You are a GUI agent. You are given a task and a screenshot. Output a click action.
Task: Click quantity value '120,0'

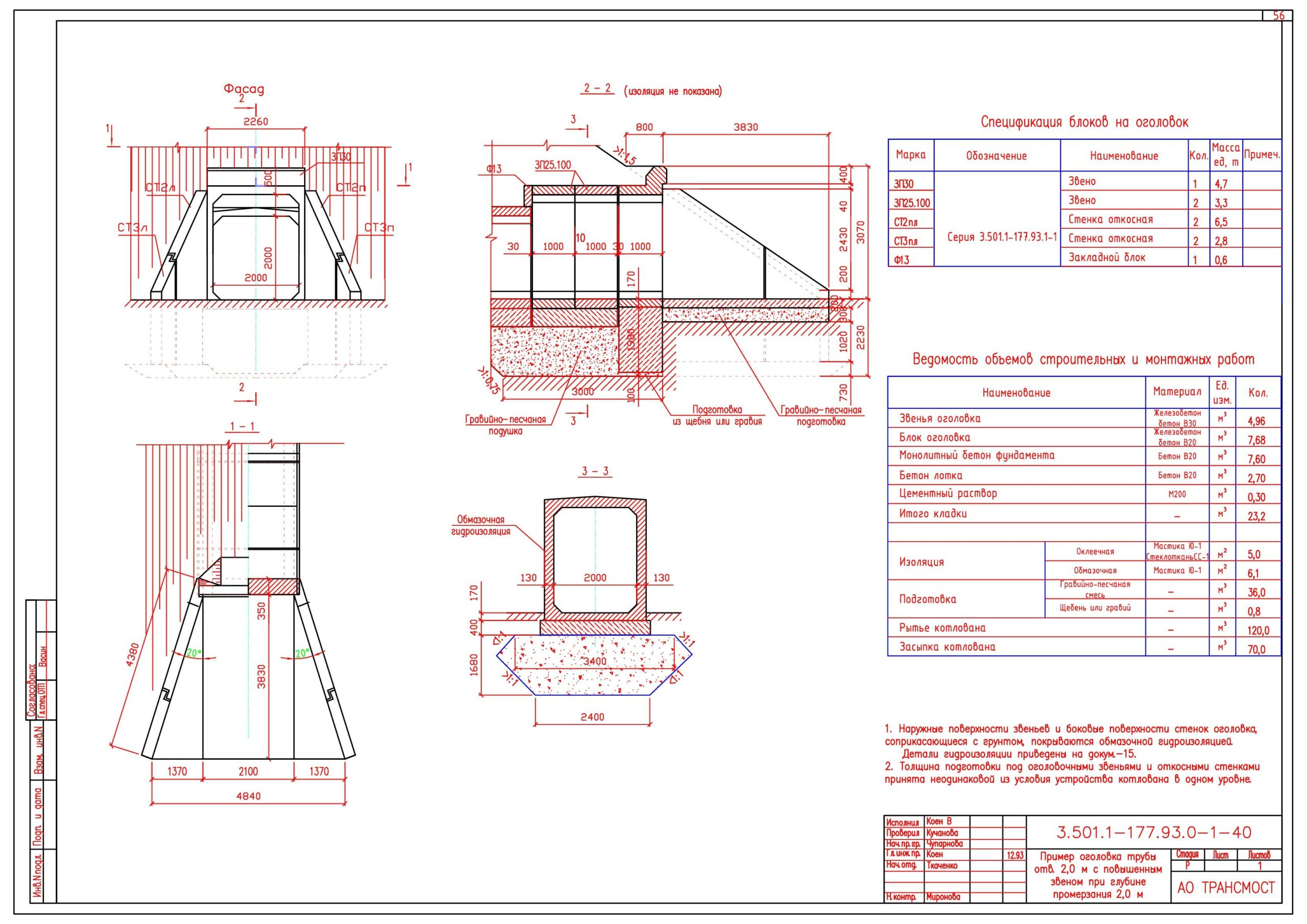pyautogui.click(x=1257, y=631)
